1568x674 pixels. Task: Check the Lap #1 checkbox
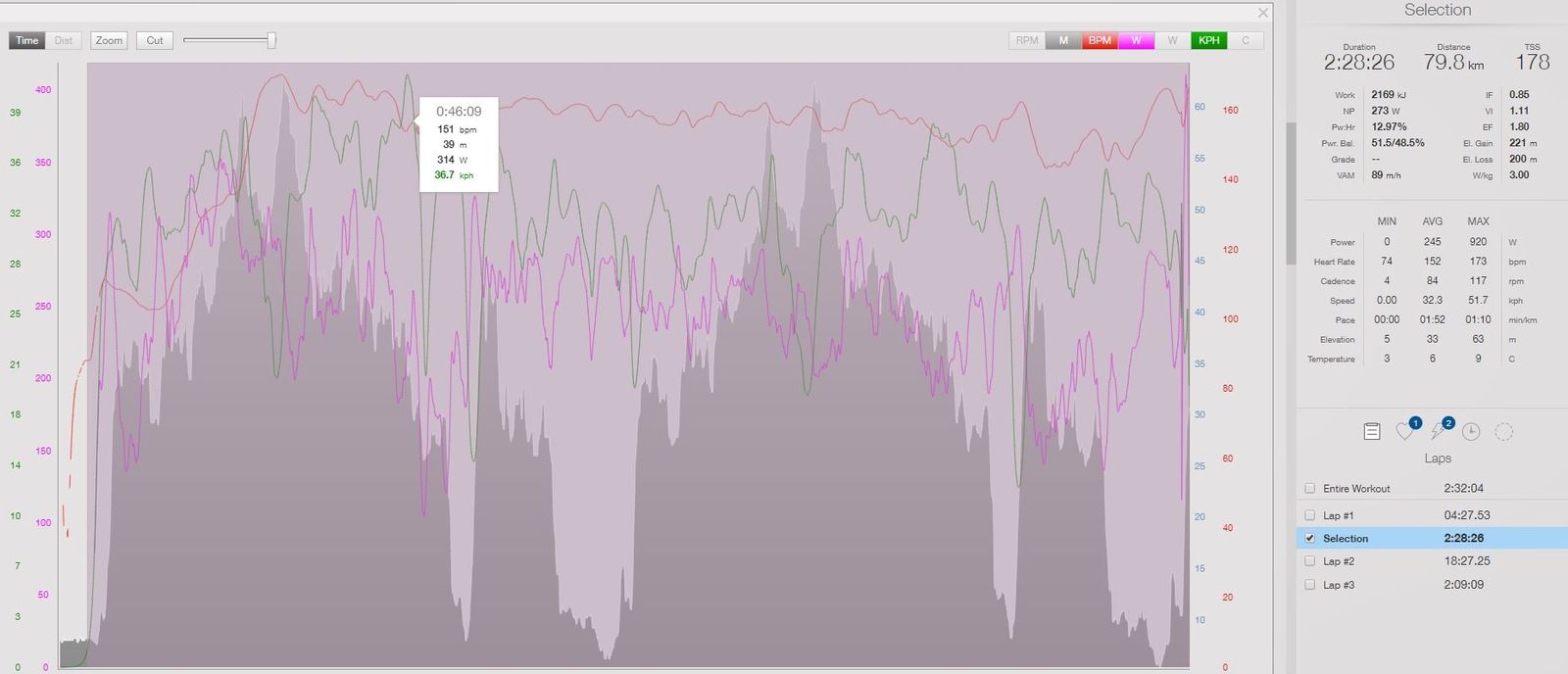[x=1310, y=515]
